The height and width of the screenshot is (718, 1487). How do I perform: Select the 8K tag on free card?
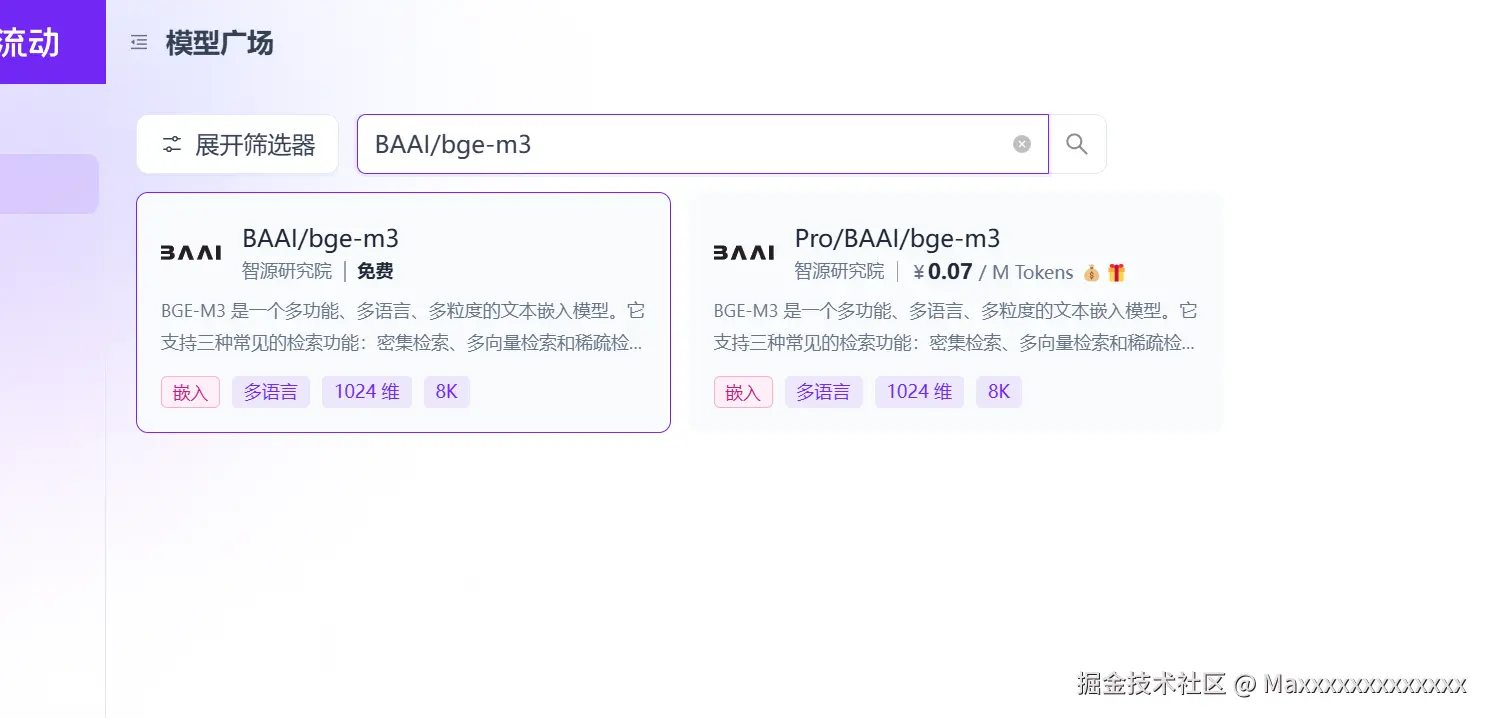coord(447,392)
